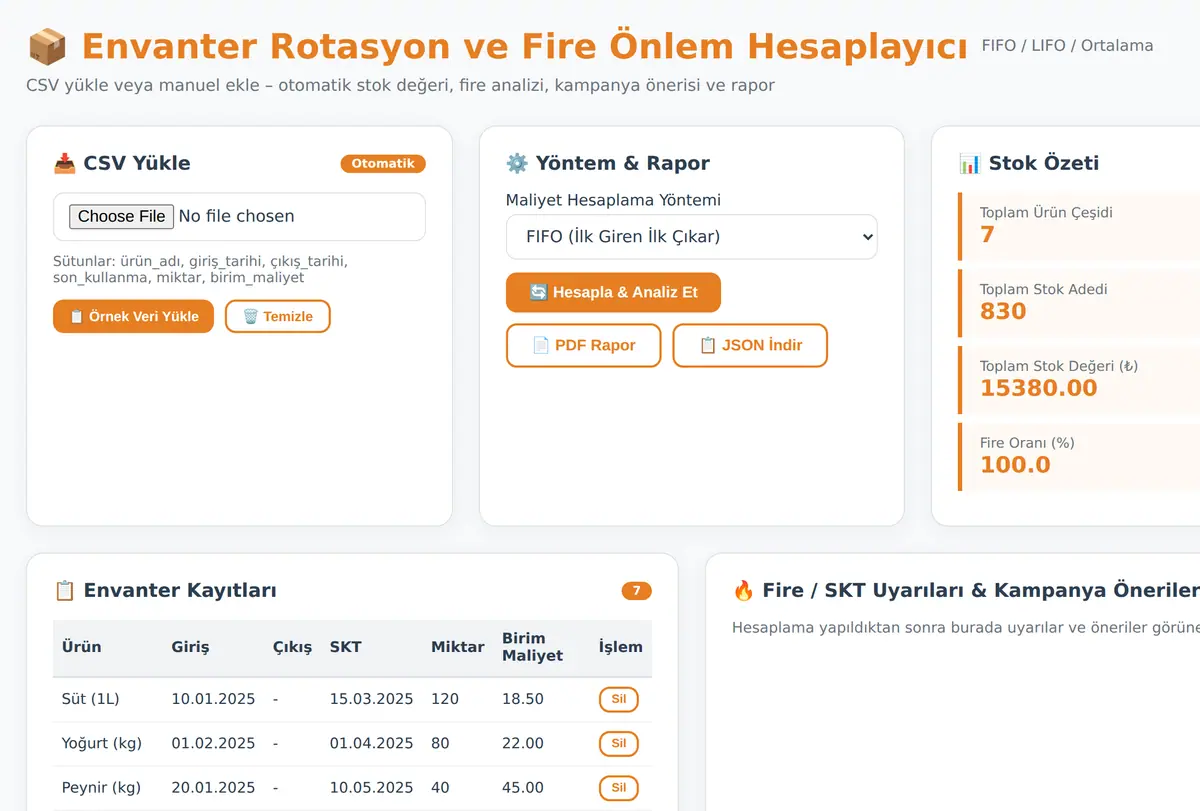Generate the PDF Rapor

(583, 345)
